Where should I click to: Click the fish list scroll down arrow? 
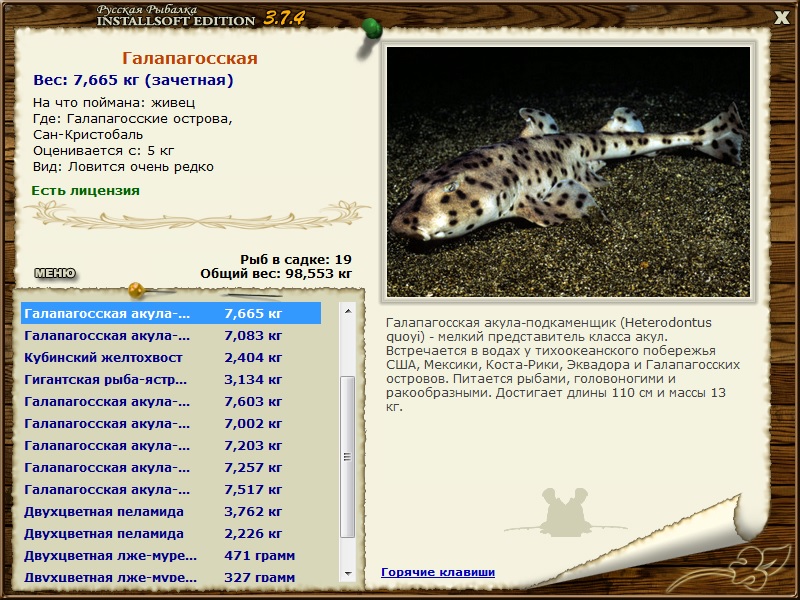coord(348,574)
